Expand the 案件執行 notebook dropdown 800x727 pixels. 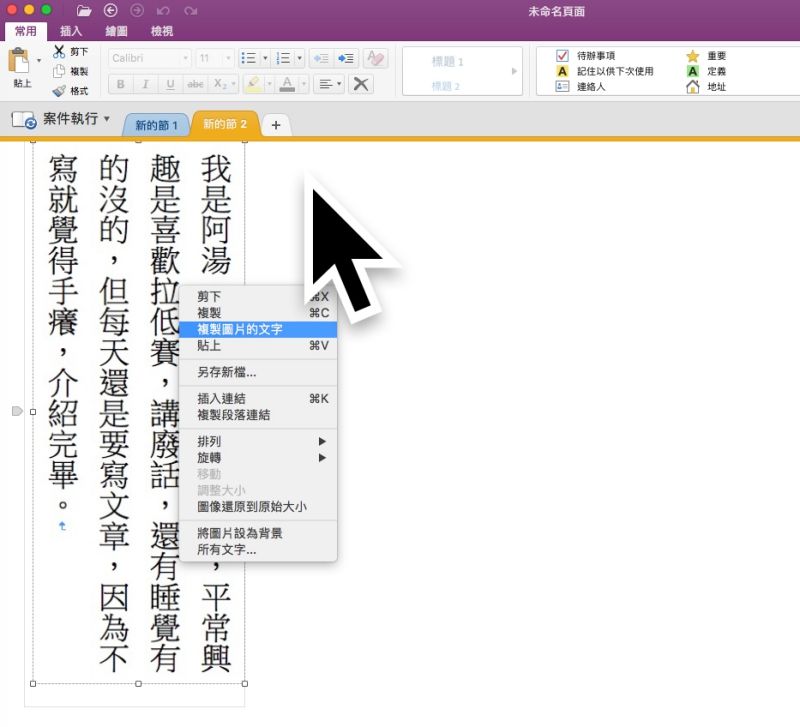(x=107, y=118)
